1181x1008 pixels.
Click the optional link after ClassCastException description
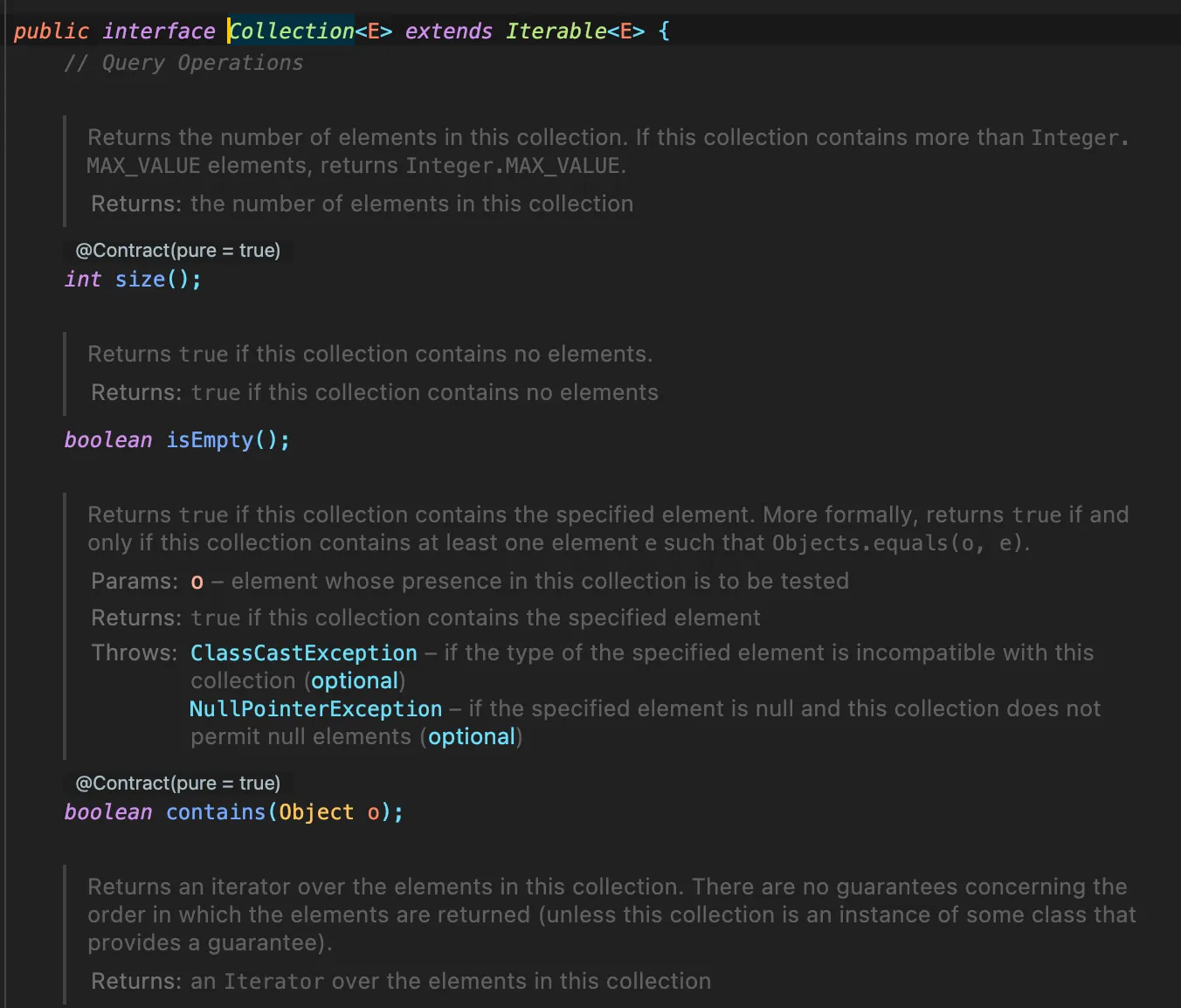coord(355,681)
